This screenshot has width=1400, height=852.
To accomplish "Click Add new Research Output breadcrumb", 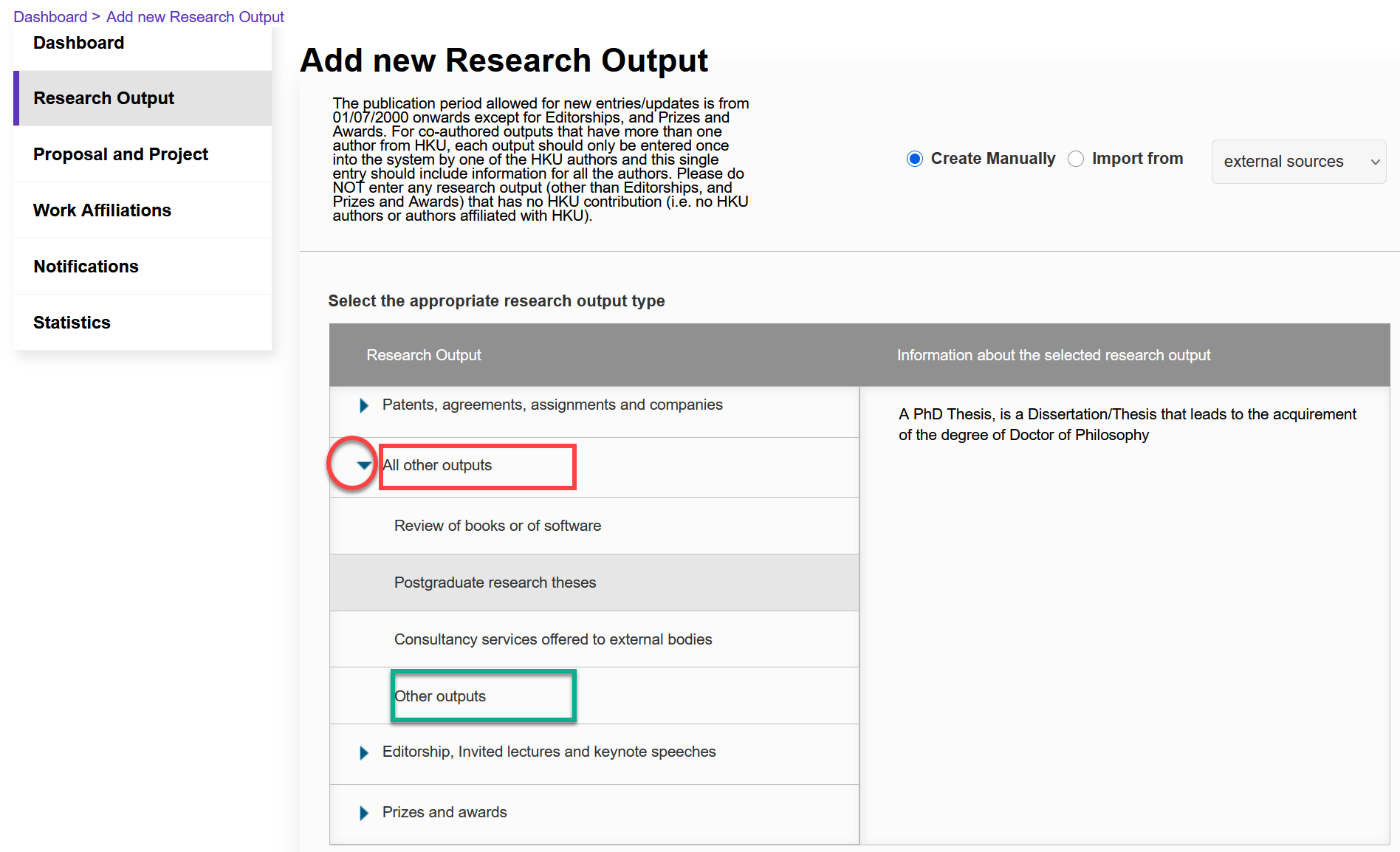I will tap(195, 17).
